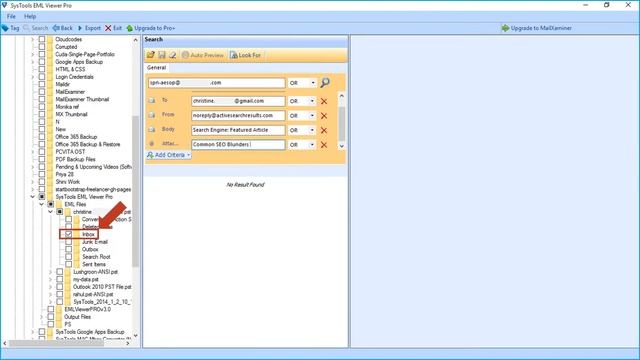The width and height of the screenshot is (640, 360).
Task: Select the General tab
Action: 156,68
